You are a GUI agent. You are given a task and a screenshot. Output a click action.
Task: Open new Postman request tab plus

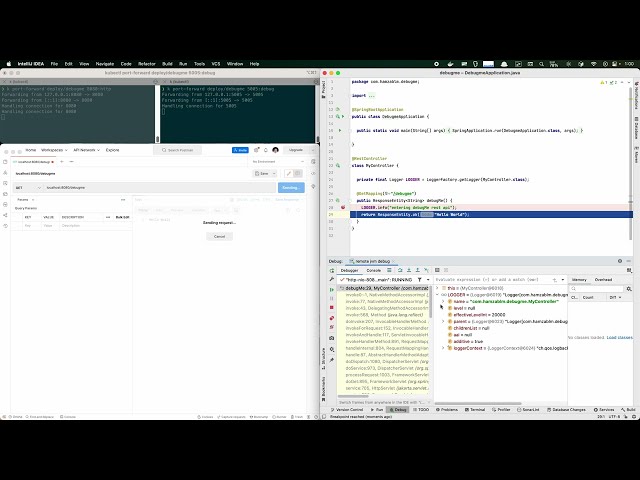pos(62,162)
